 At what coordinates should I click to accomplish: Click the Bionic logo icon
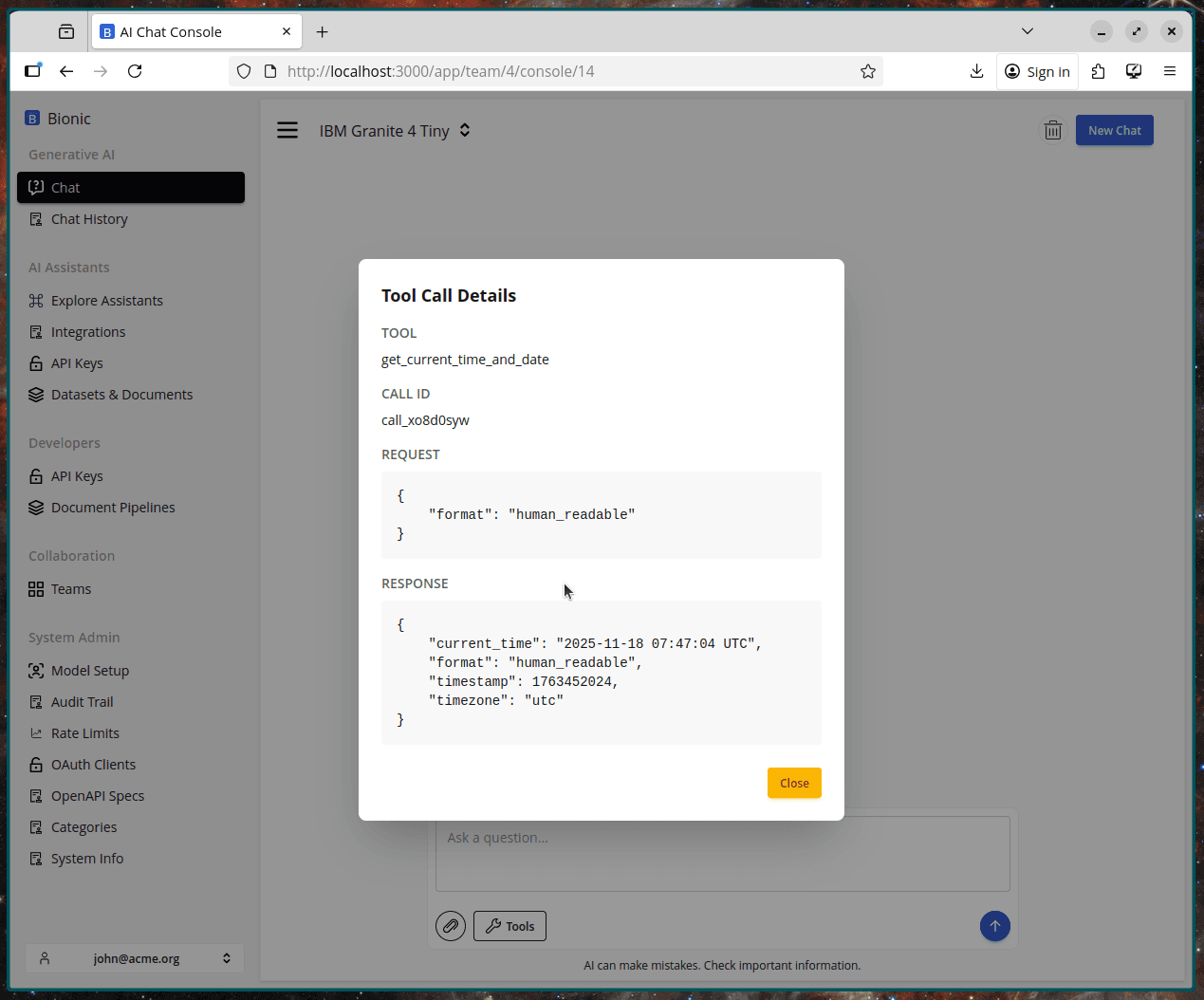coord(32,119)
